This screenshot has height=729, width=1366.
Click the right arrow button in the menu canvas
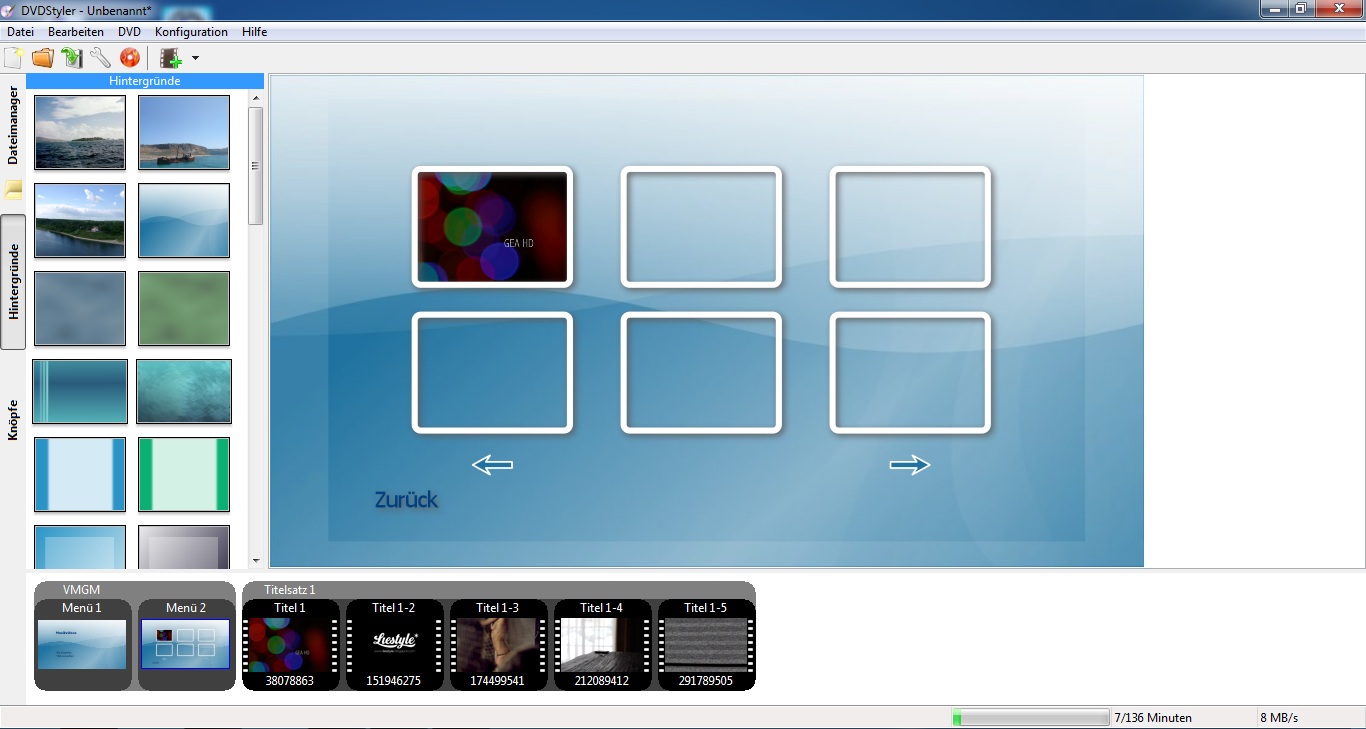tap(909, 464)
